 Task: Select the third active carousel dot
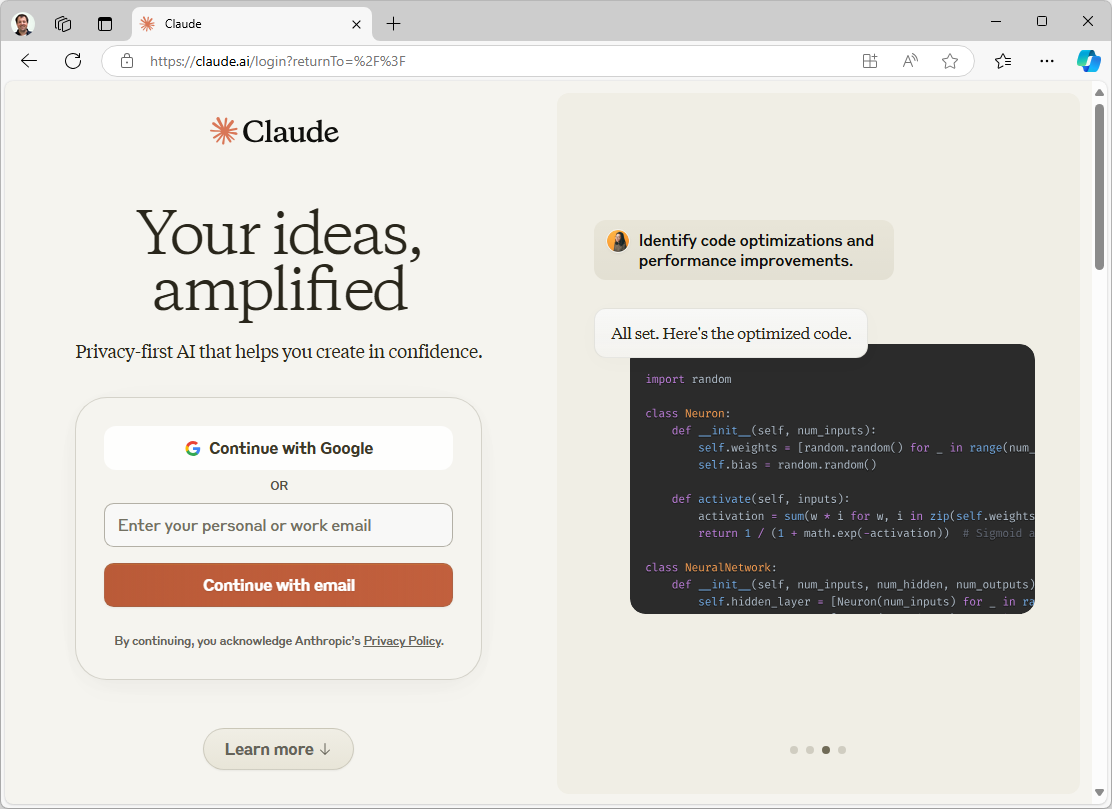(x=825, y=749)
